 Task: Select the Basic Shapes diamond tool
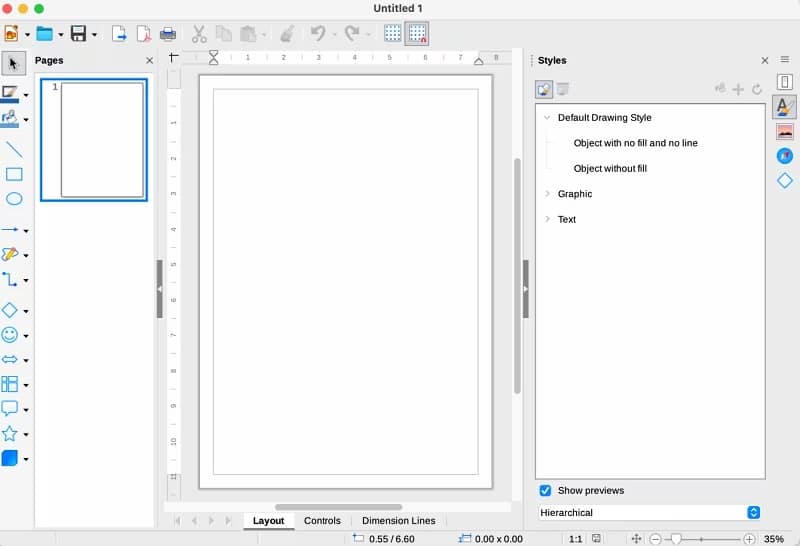[10, 310]
